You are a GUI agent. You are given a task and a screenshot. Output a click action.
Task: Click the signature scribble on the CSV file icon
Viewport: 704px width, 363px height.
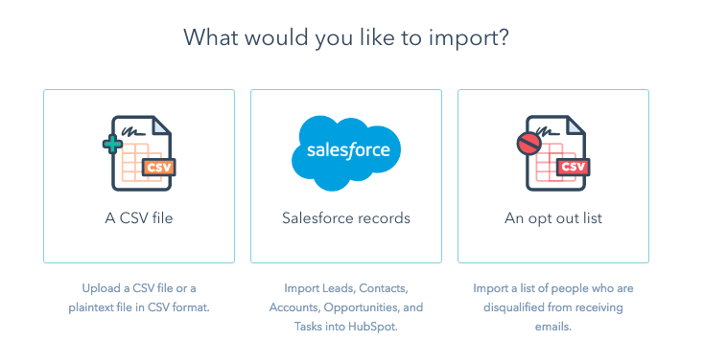[133, 132]
